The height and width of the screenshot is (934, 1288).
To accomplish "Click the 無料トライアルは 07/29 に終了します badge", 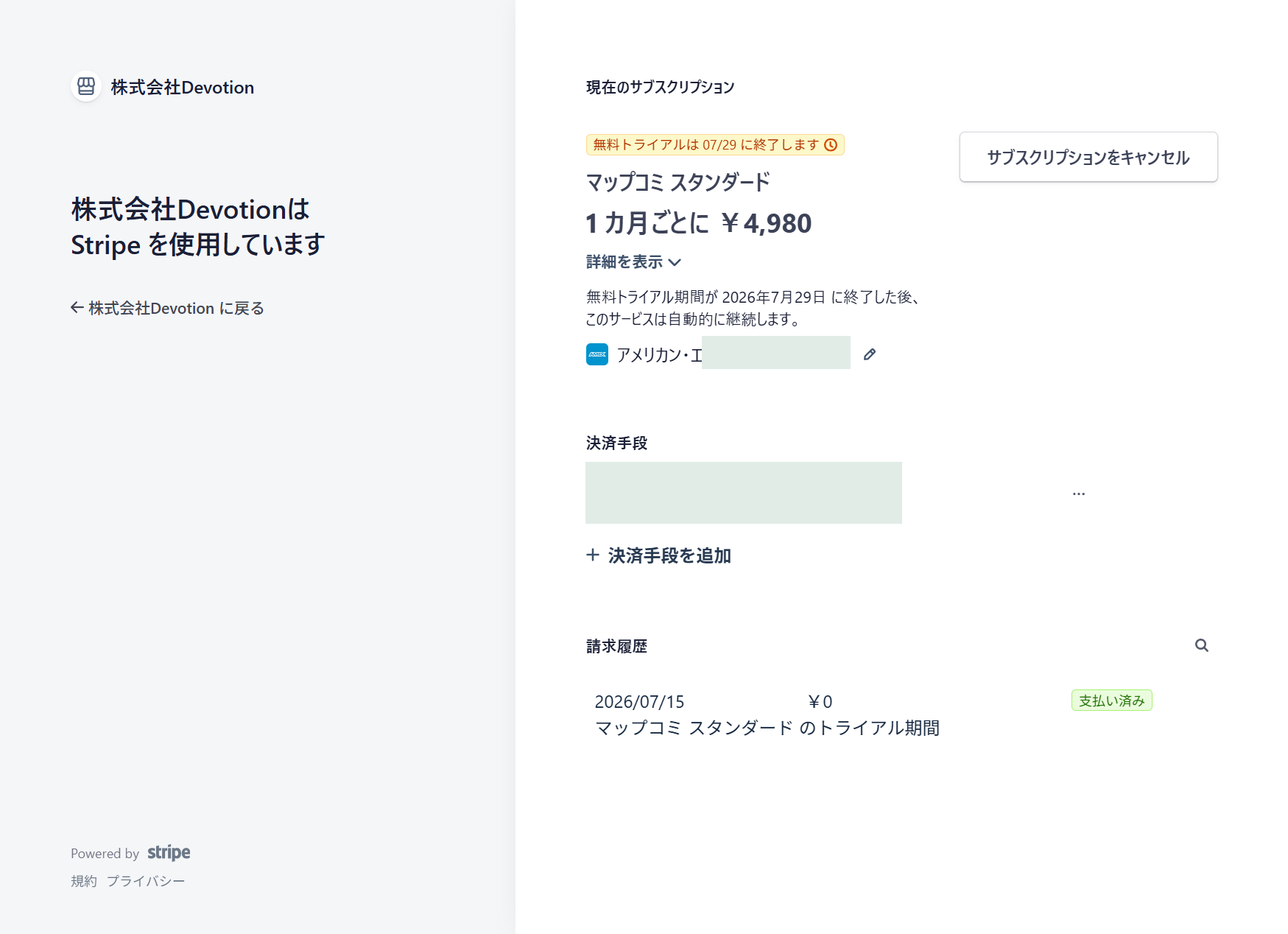I will click(715, 145).
